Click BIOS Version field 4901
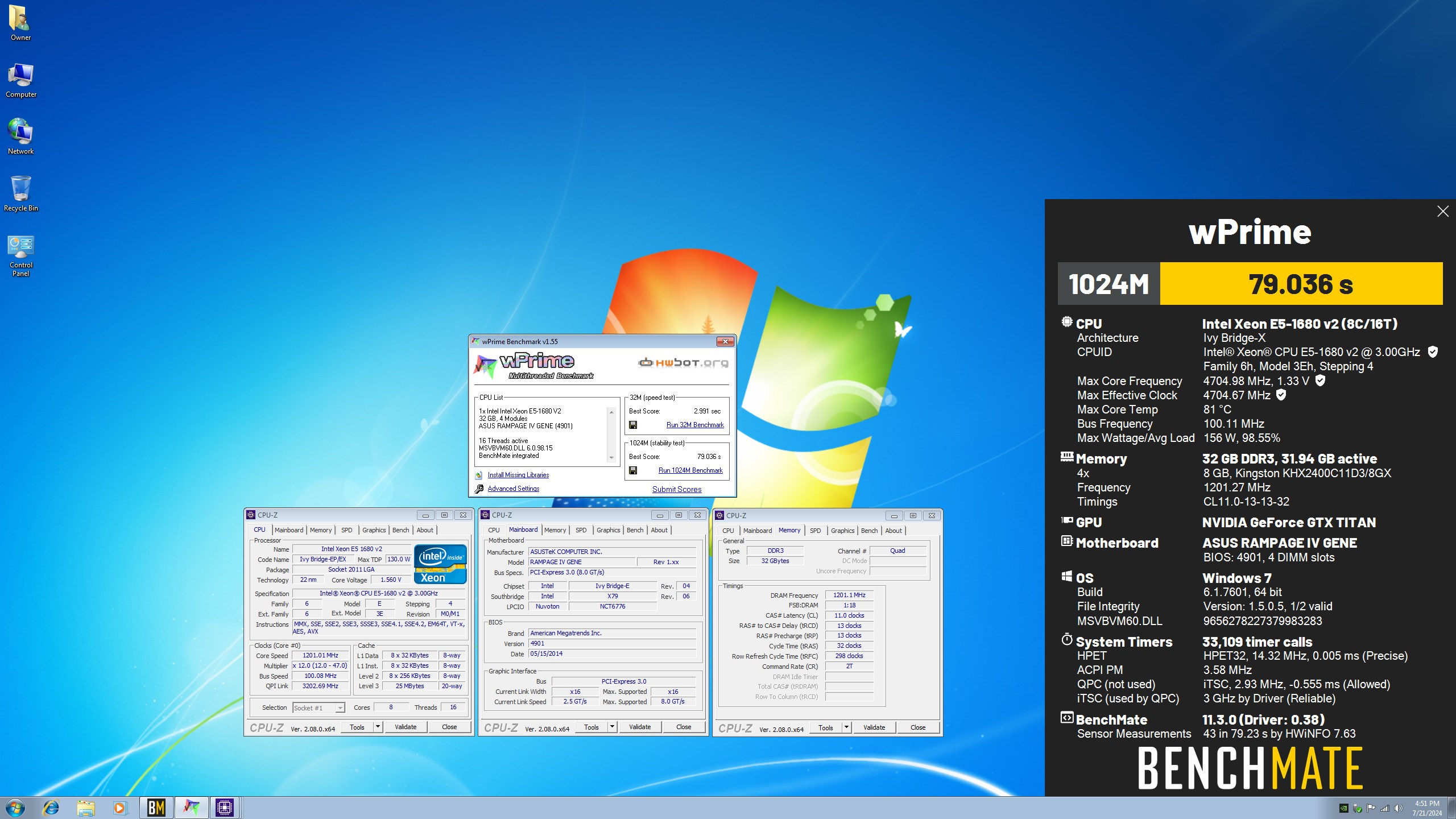The width and height of the screenshot is (1456, 819). (613, 643)
